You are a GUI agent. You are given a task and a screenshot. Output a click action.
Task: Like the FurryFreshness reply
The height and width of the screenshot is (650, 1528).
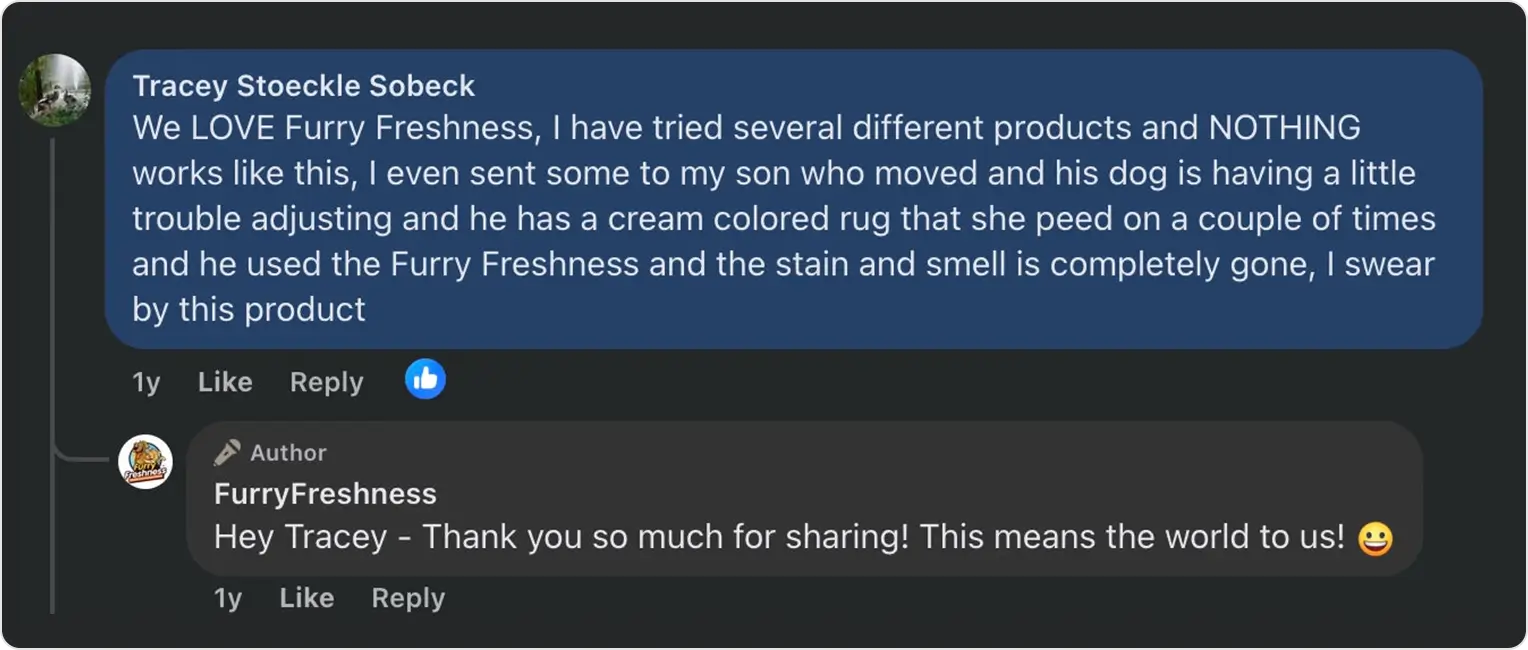click(306, 598)
